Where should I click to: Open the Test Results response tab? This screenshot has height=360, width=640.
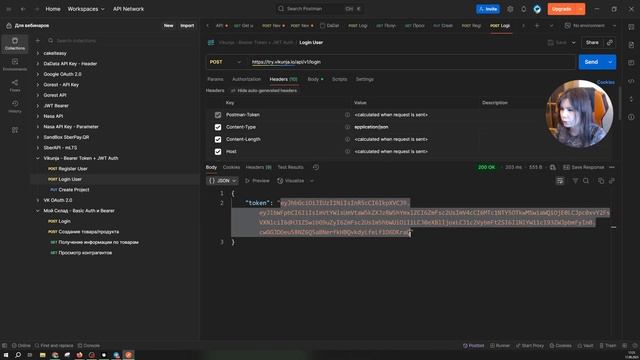click(x=291, y=167)
